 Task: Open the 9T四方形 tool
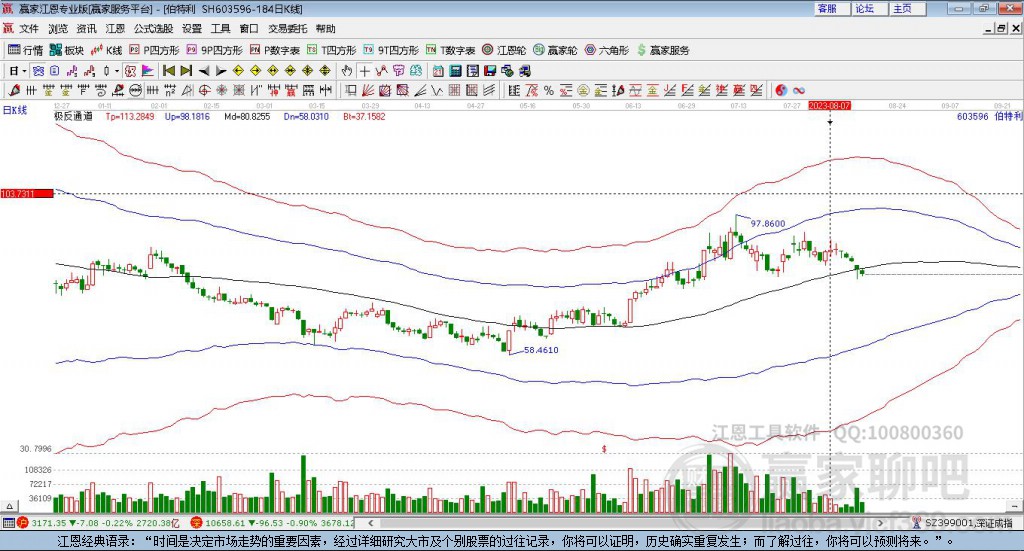coord(391,50)
